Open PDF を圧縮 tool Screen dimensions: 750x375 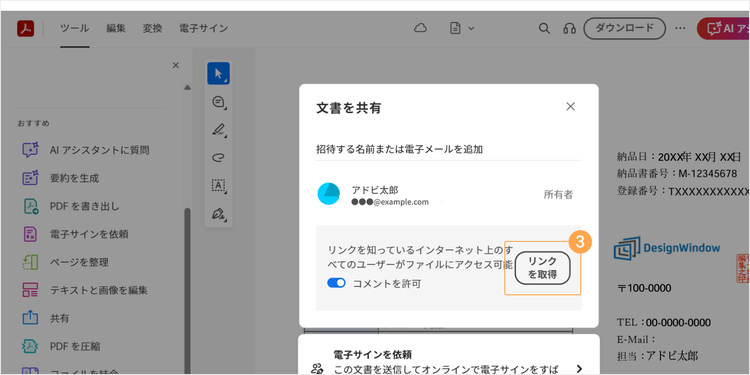coord(61,346)
